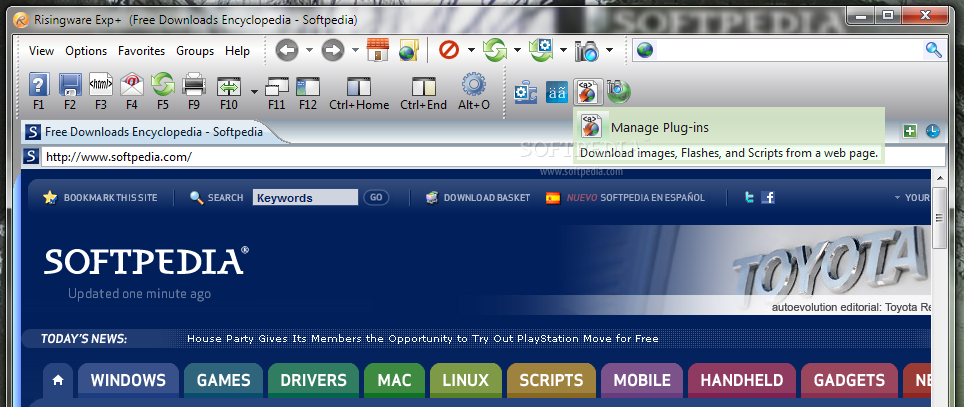This screenshot has height=407, width=964.
Task: Open the GAMES category tab
Action: tap(223, 381)
